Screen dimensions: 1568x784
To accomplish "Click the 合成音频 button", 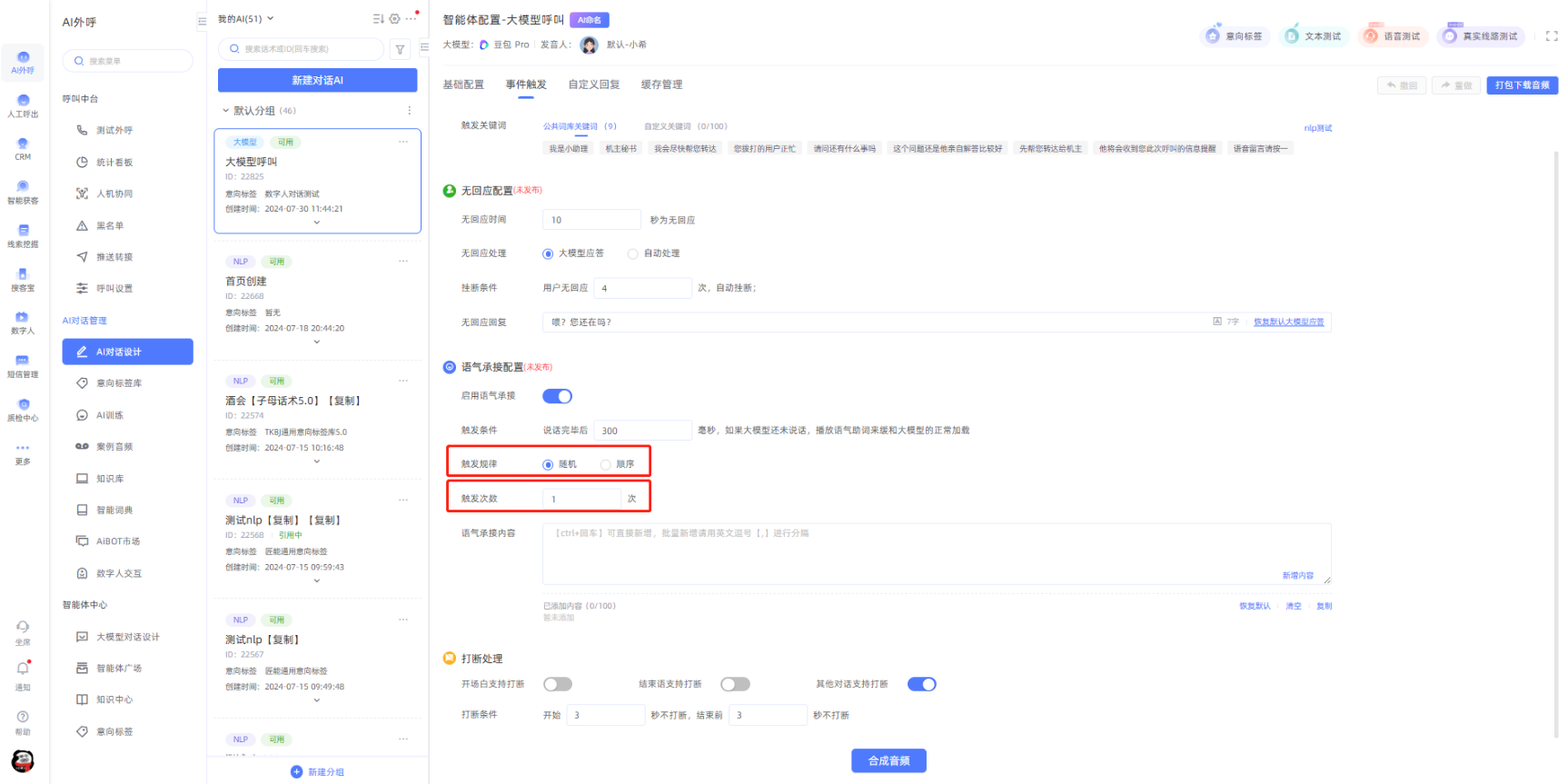I will (888, 760).
